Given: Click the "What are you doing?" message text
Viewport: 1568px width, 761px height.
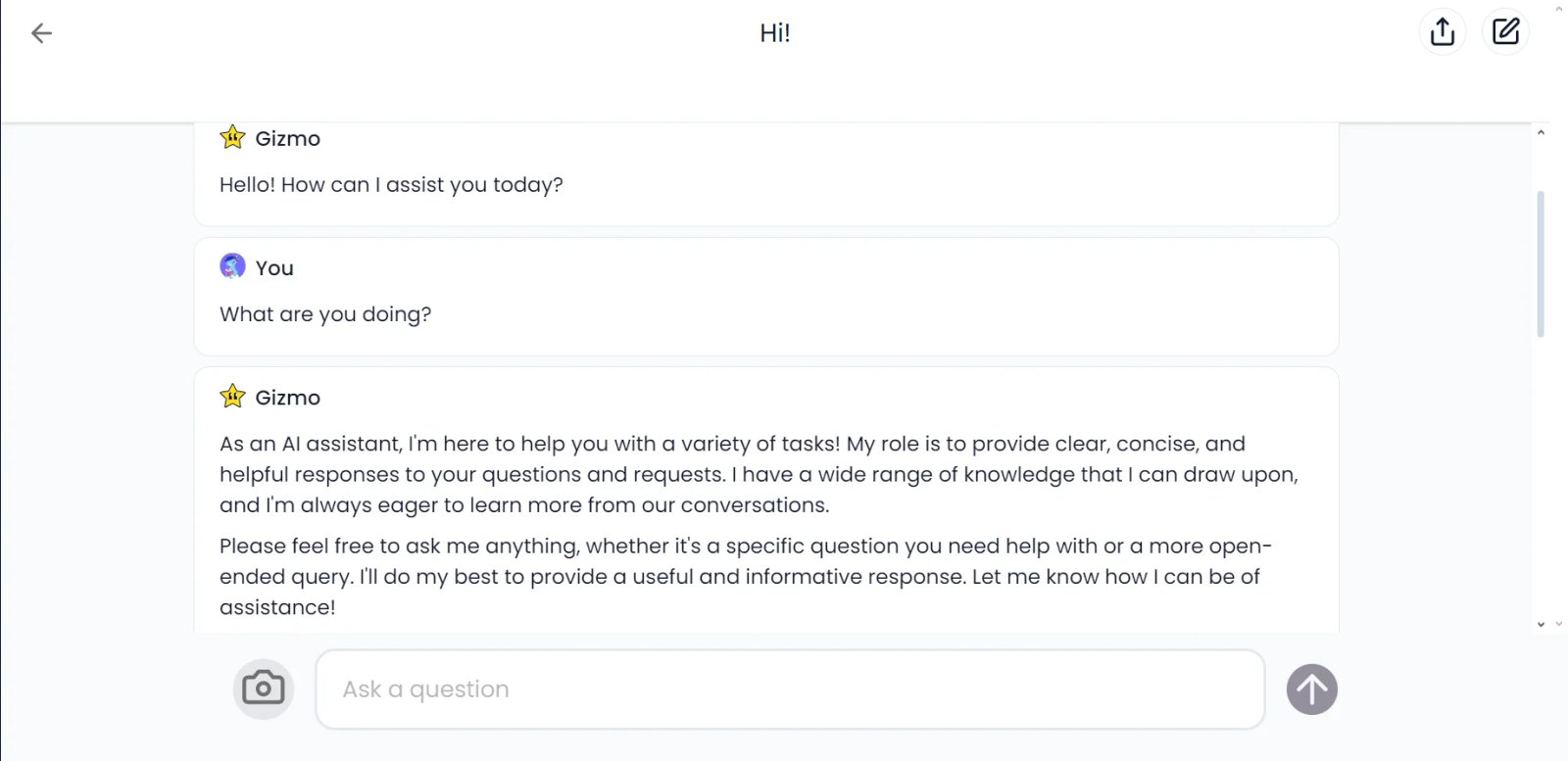Looking at the screenshot, I should pos(325,314).
